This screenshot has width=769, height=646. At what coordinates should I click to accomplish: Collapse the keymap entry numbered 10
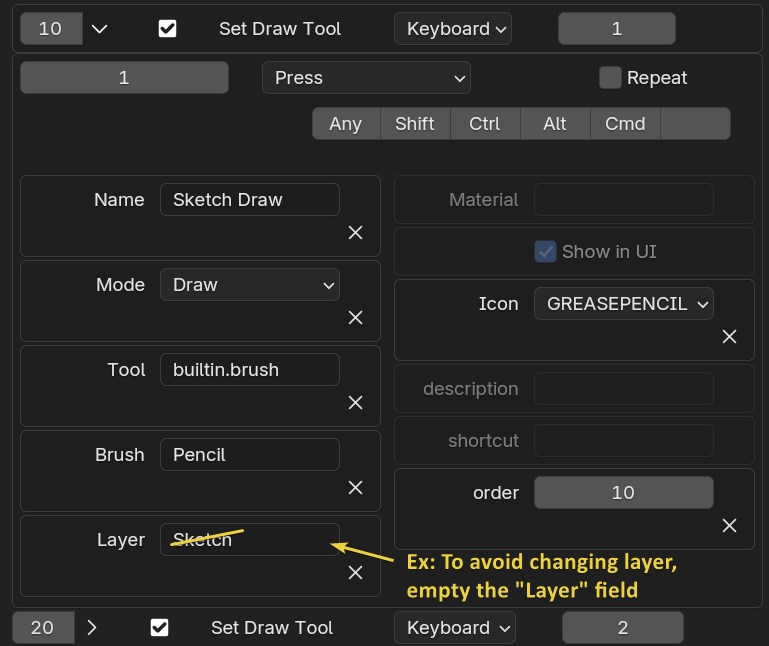click(x=100, y=29)
